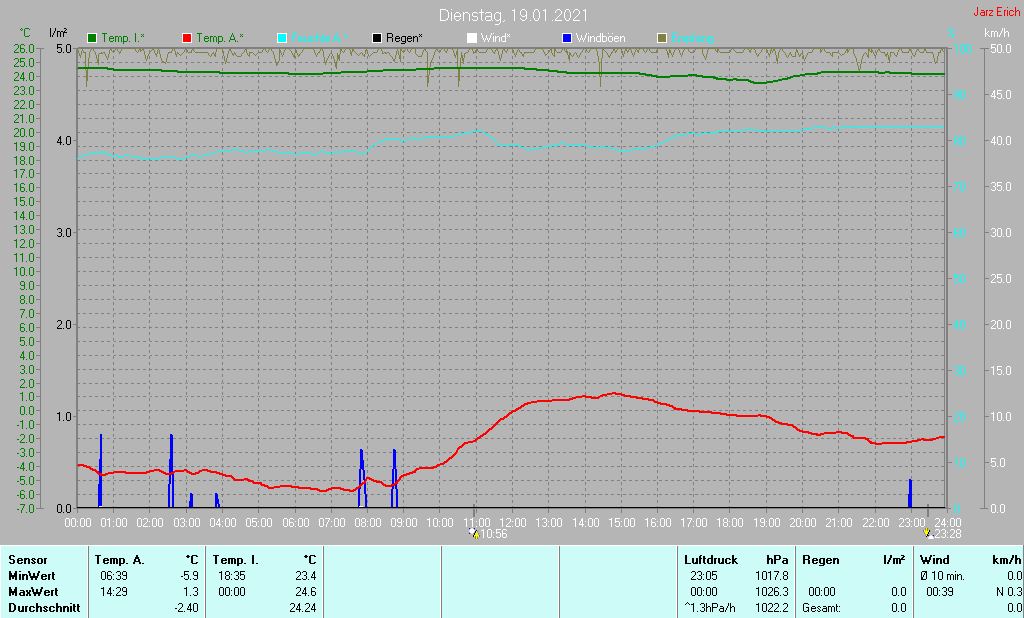Click the green Temp. I. legend swatch
1024x618 pixels.
92,39
